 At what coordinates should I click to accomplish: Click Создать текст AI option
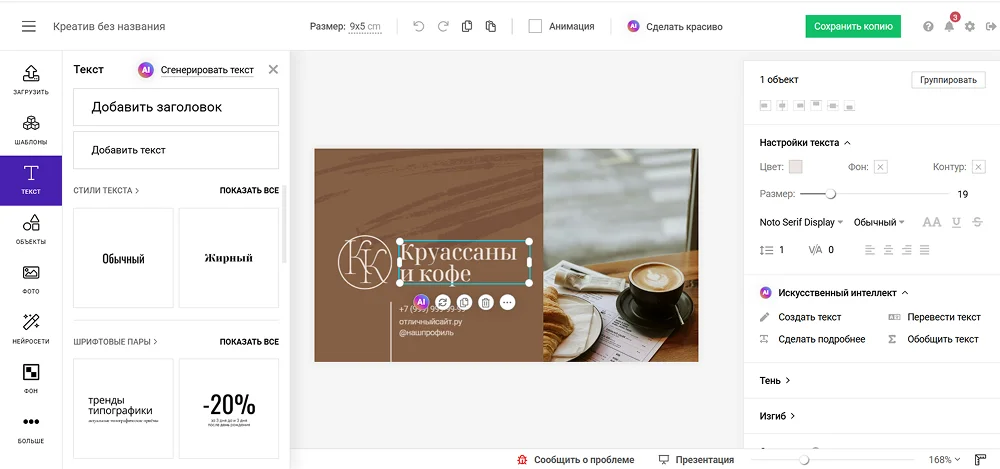(x=801, y=317)
